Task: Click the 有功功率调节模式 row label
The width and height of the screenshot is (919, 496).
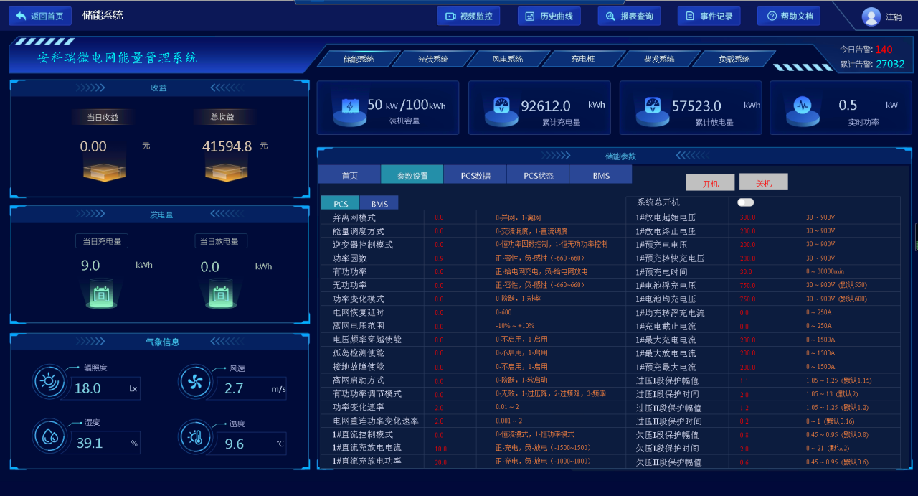Action: point(367,394)
